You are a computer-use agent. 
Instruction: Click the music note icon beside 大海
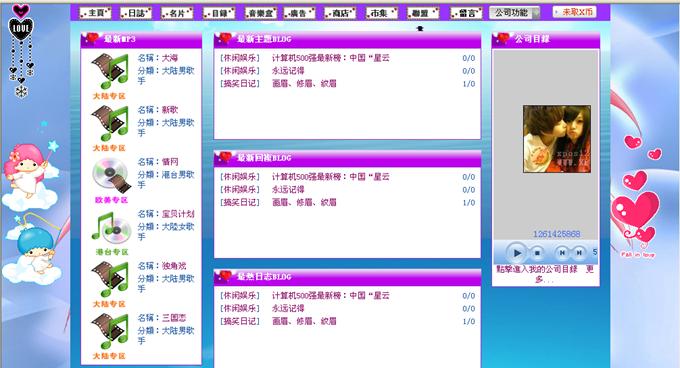[110, 71]
